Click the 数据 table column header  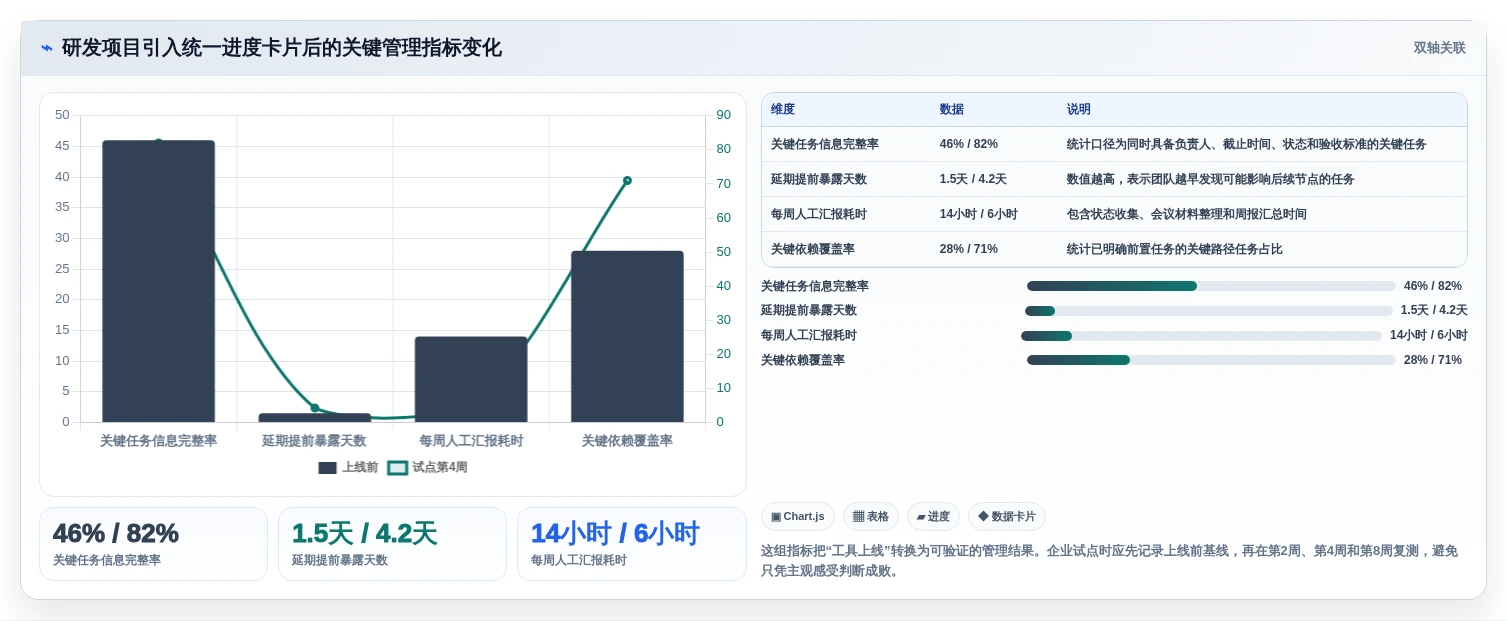[x=952, y=109]
